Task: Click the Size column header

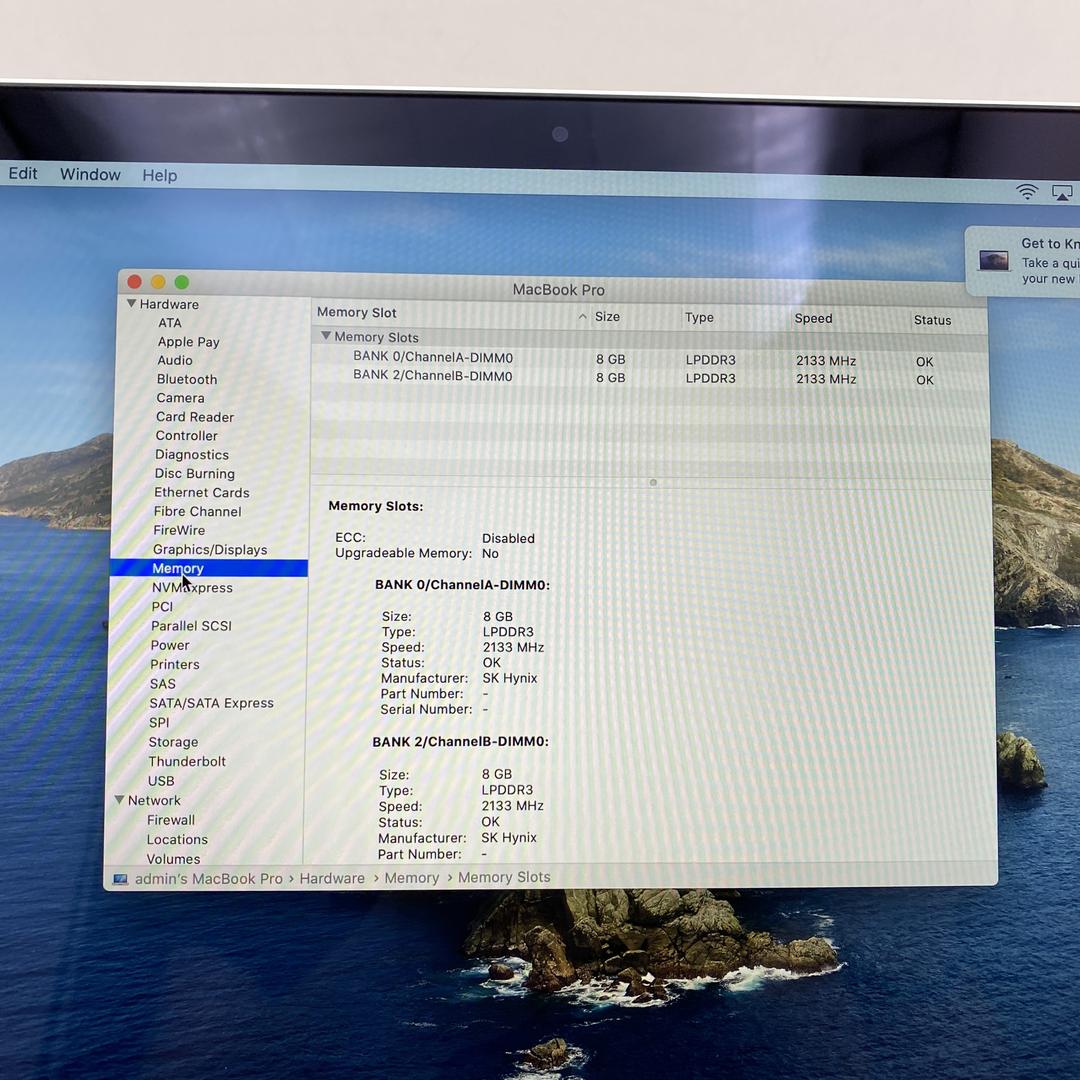Action: [x=608, y=316]
